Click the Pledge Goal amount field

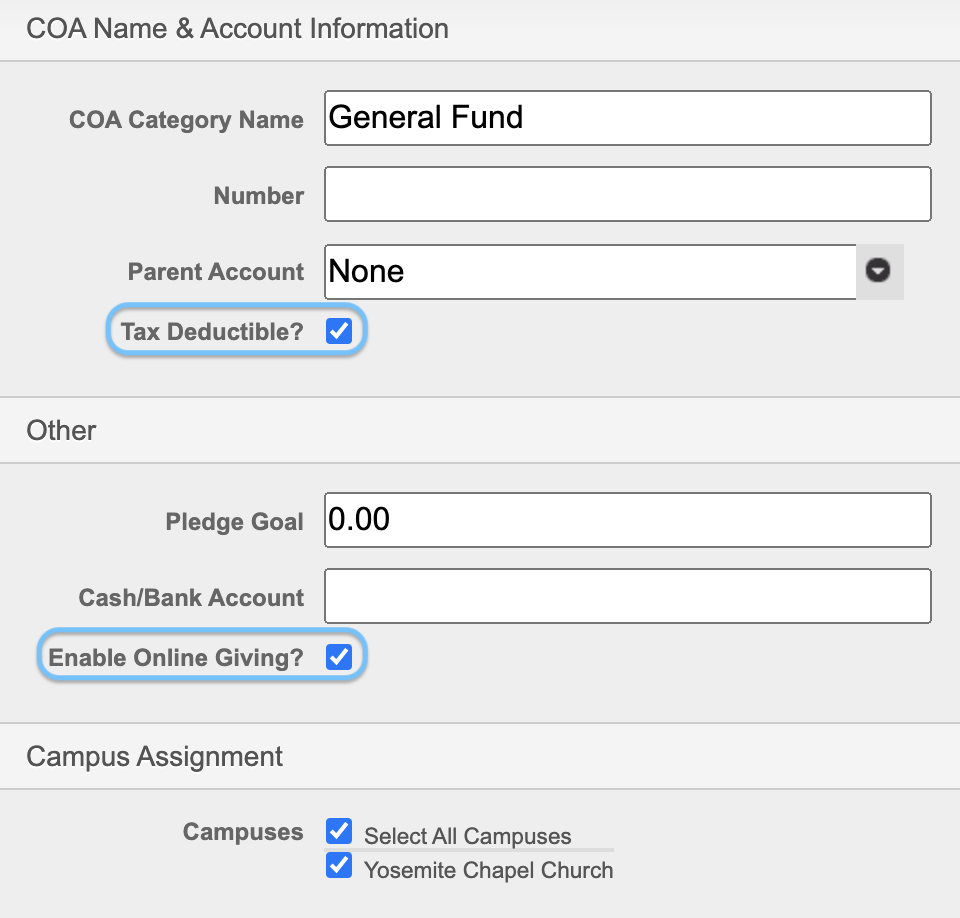(627, 519)
